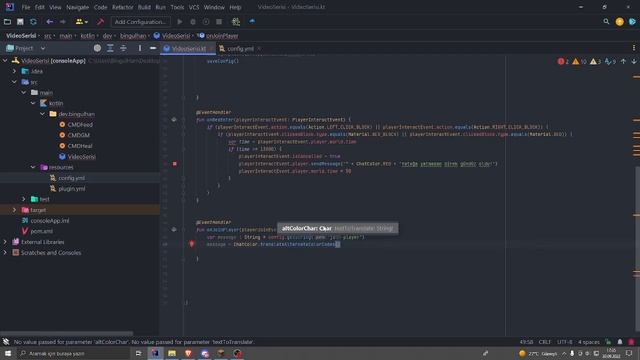
Task: Open the Project Structure icon
Action: pyautogui.click(x=236, y=22)
